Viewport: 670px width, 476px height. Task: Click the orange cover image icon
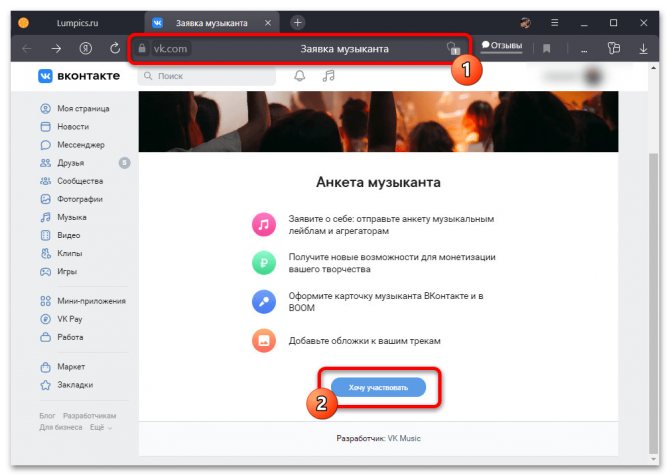pos(264,341)
